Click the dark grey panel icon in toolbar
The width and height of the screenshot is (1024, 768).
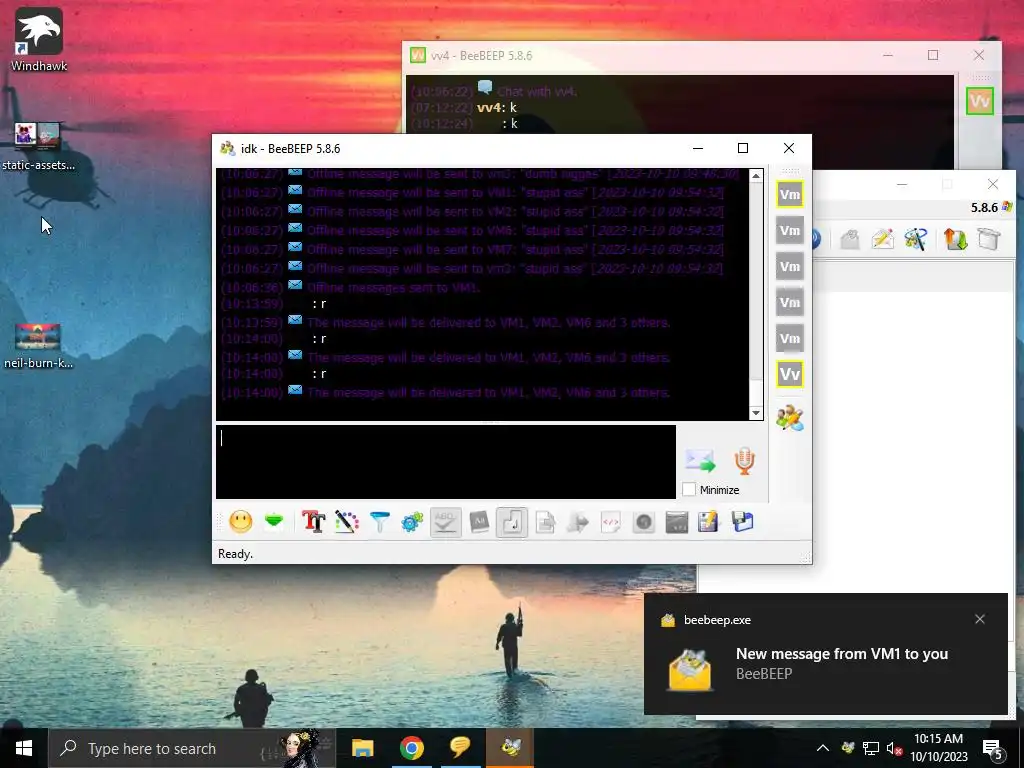tap(677, 522)
